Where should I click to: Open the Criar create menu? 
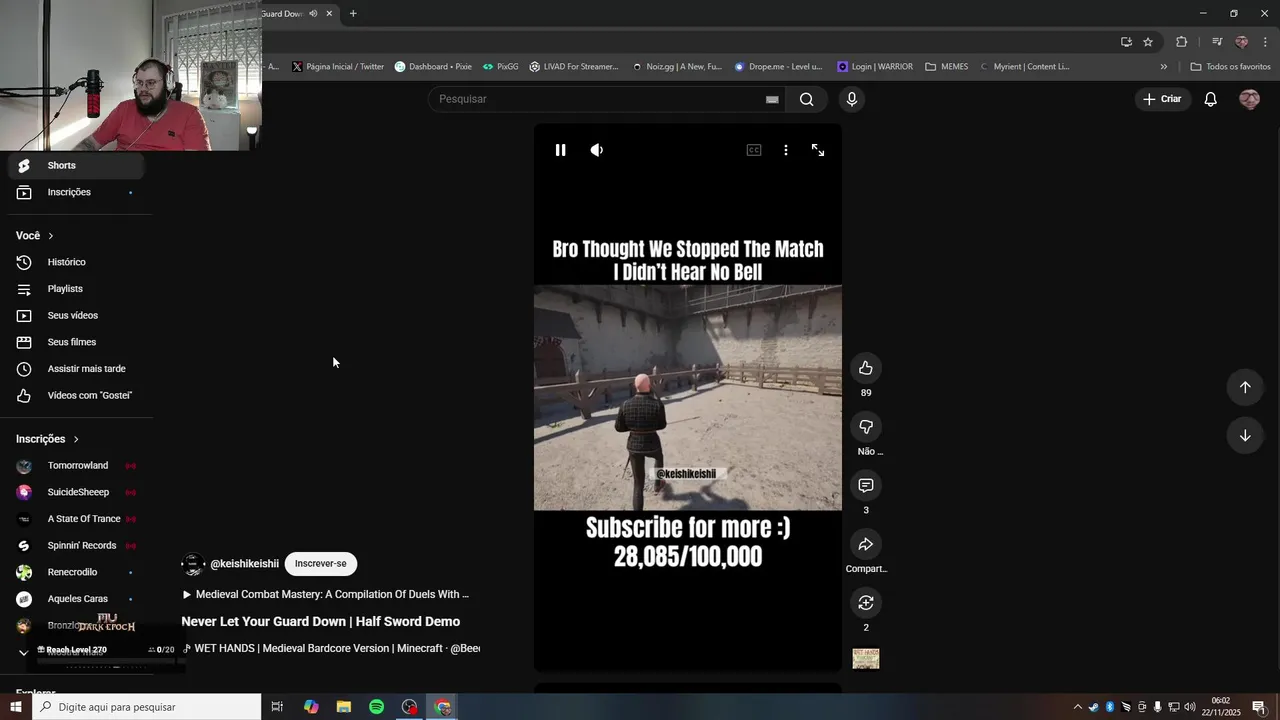tap(1162, 99)
